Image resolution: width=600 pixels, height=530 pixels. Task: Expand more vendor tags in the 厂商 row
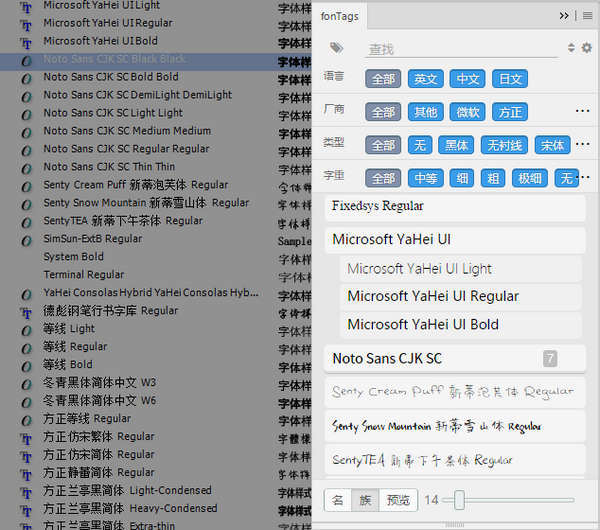(583, 112)
